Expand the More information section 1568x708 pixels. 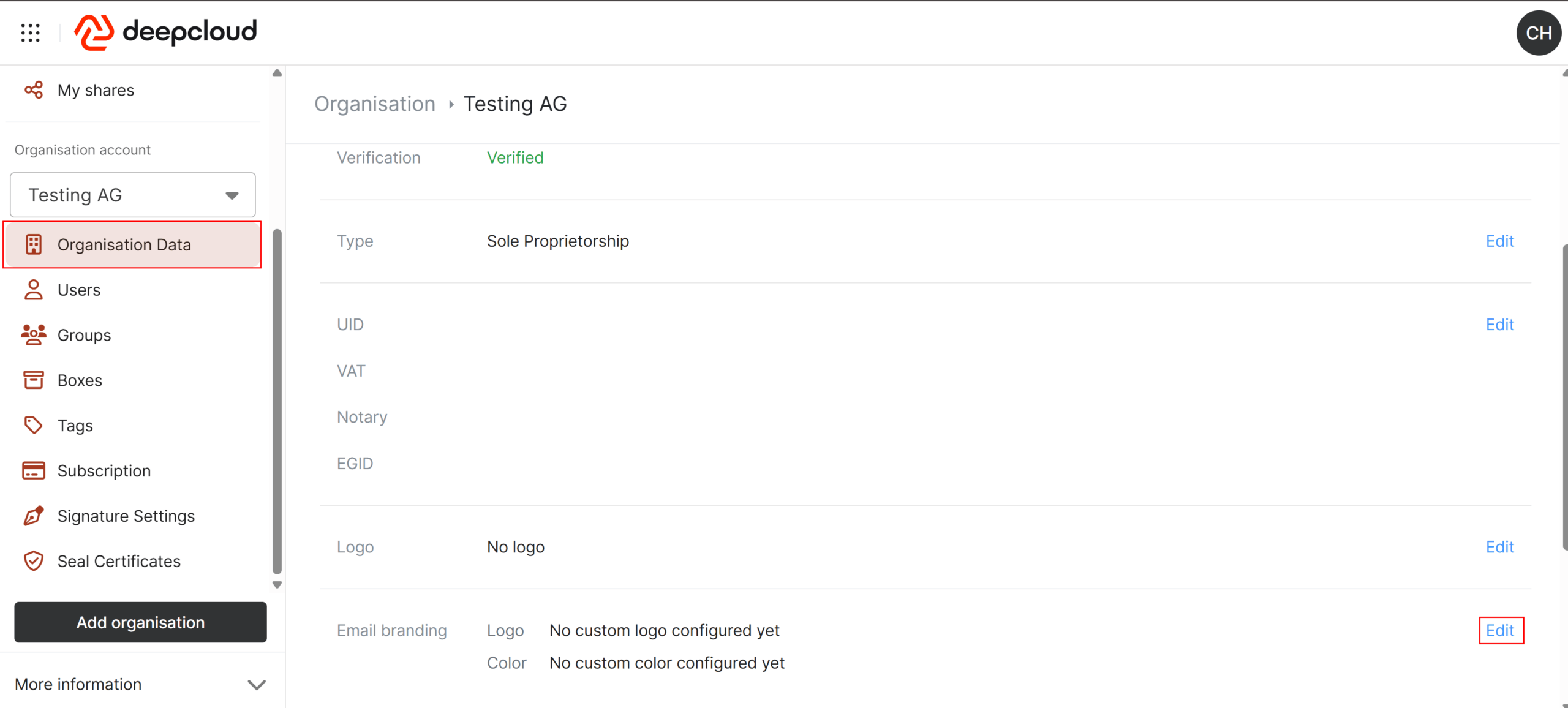click(x=140, y=684)
